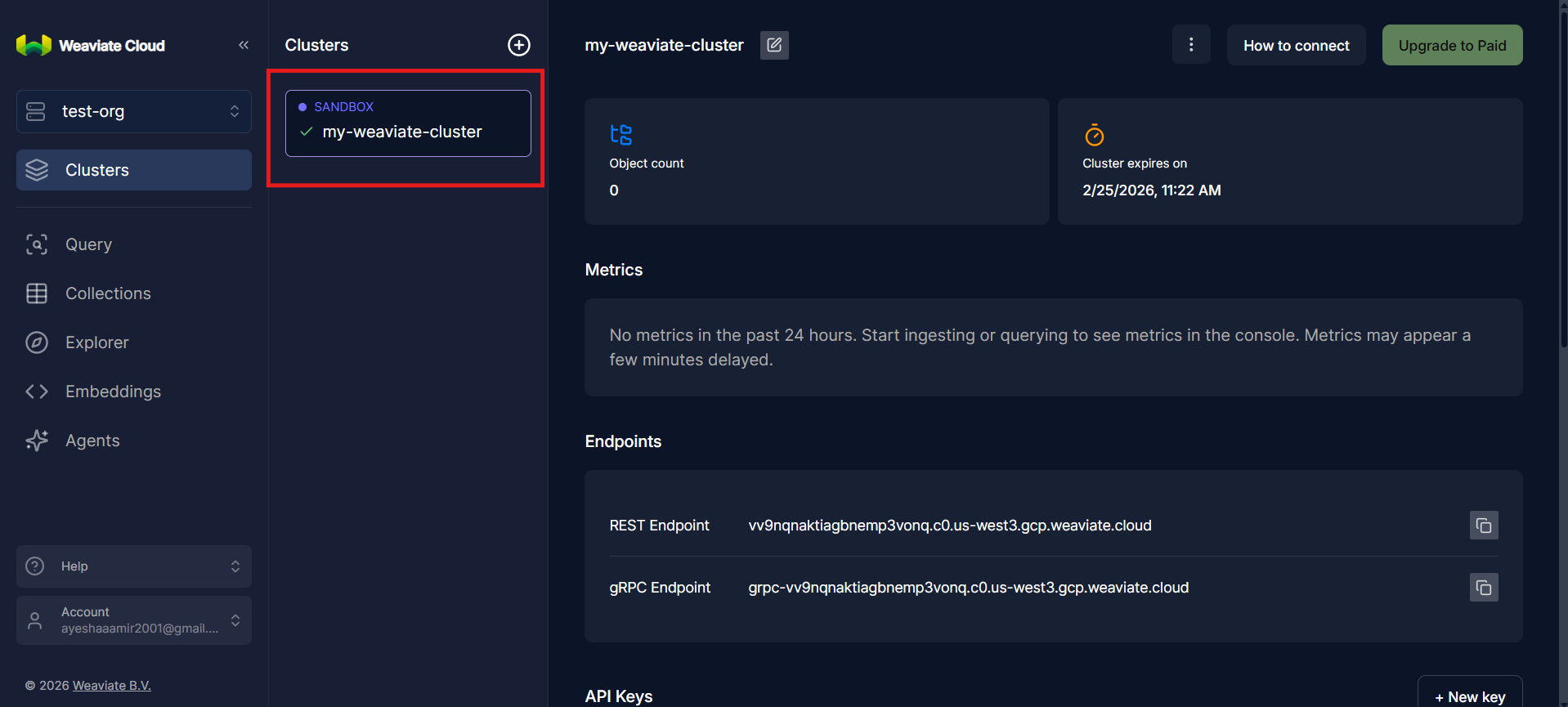Image resolution: width=1568 pixels, height=707 pixels.
Task: Open Collections in the sidebar
Action: click(108, 293)
